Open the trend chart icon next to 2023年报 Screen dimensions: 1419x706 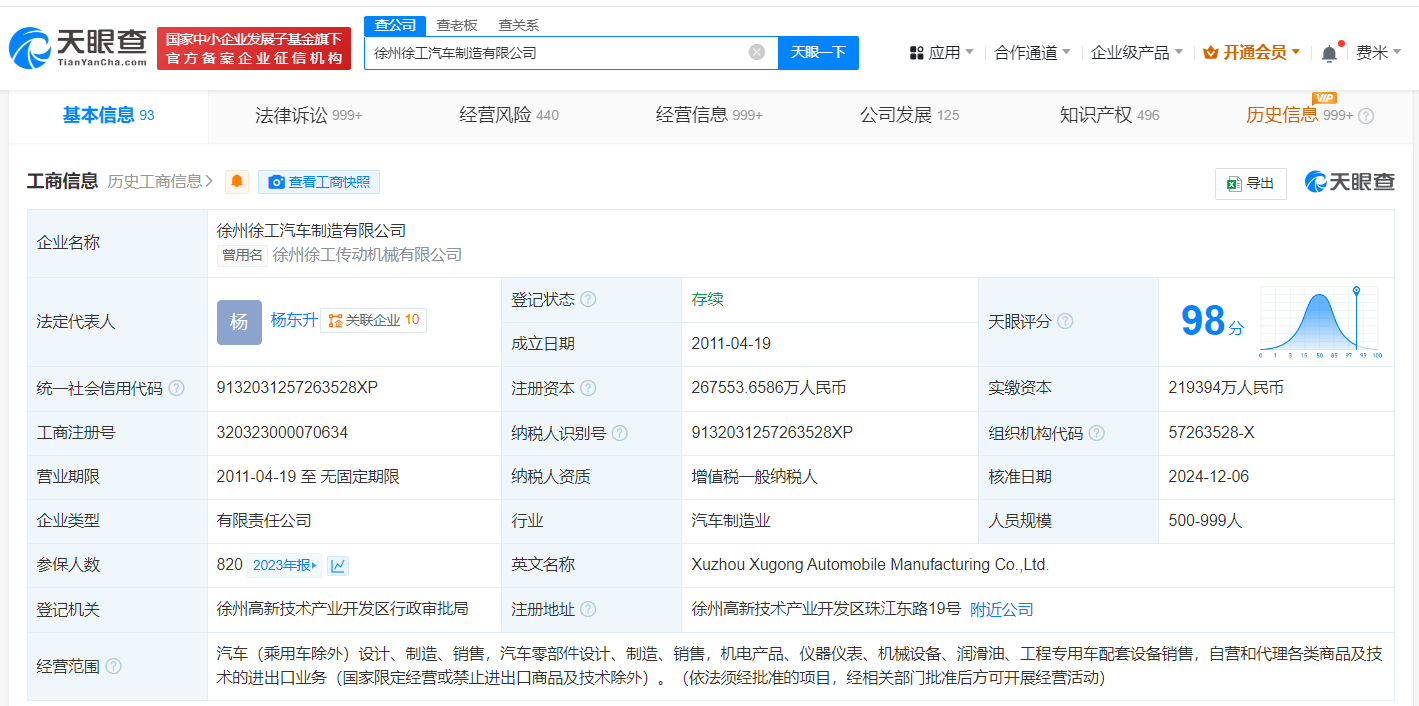pyautogui.click(x=338, y=566)
